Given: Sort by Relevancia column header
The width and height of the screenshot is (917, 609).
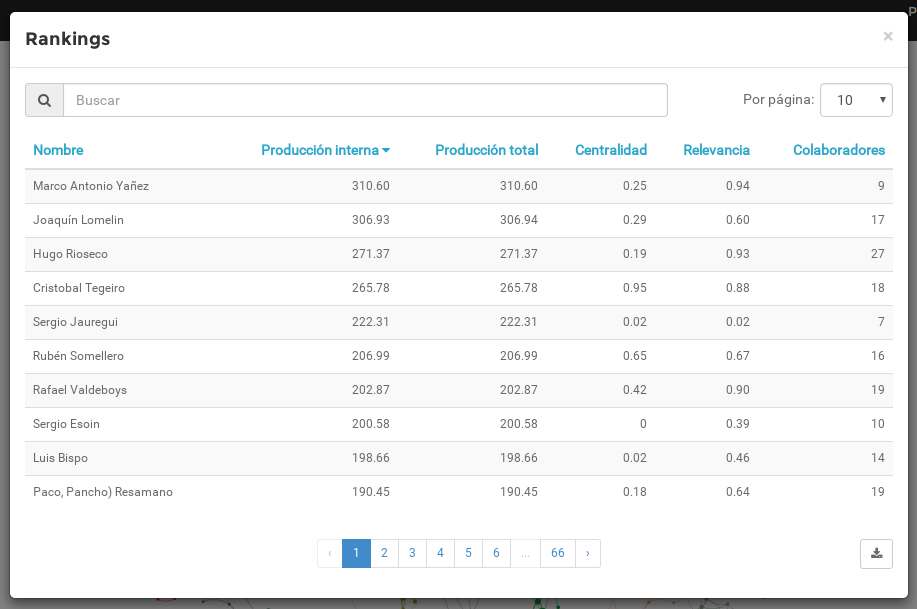Looking at the screenshot, I should [x=716, y=150].
